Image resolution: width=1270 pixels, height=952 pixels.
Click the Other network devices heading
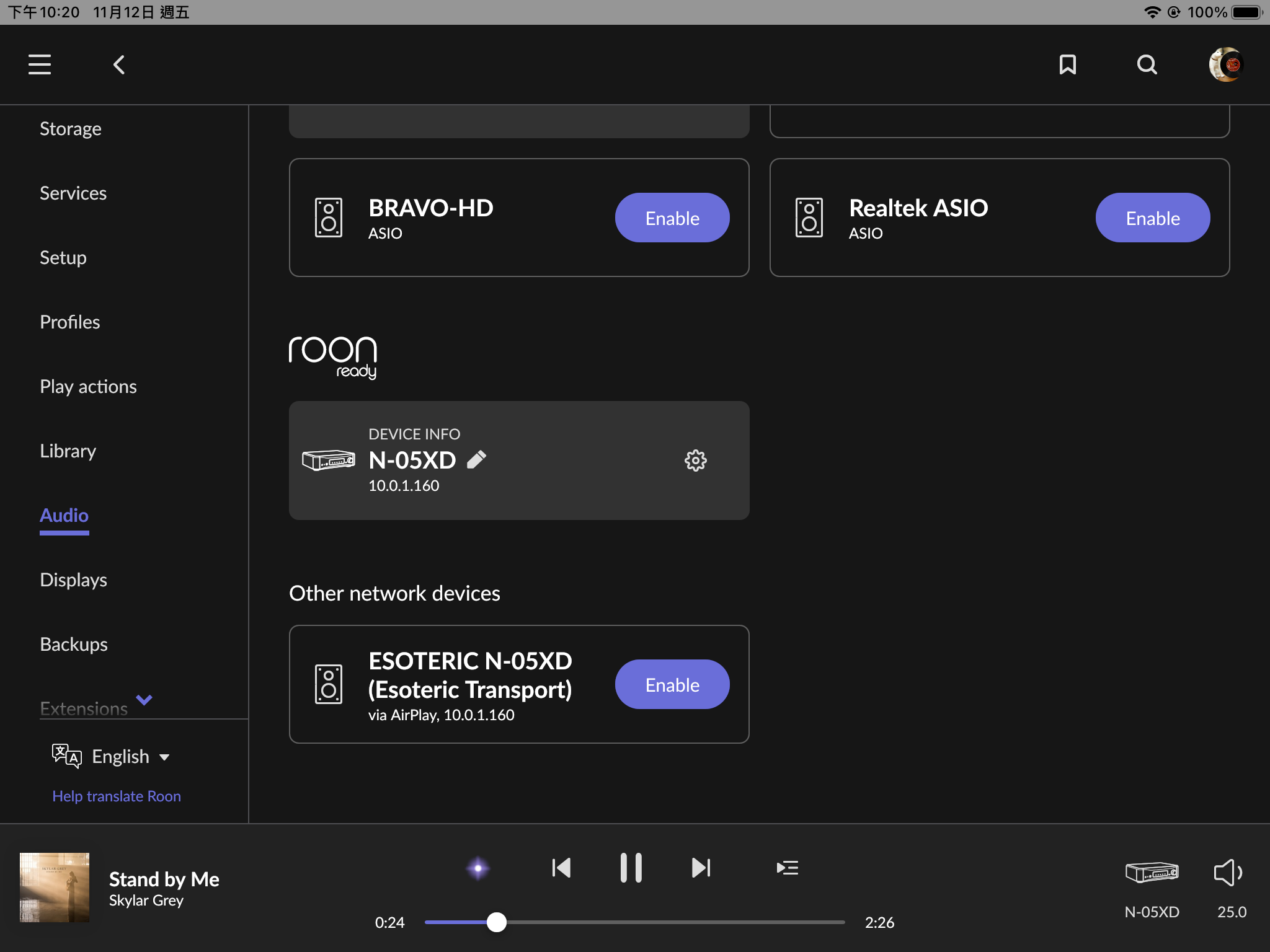click(394, 593)
